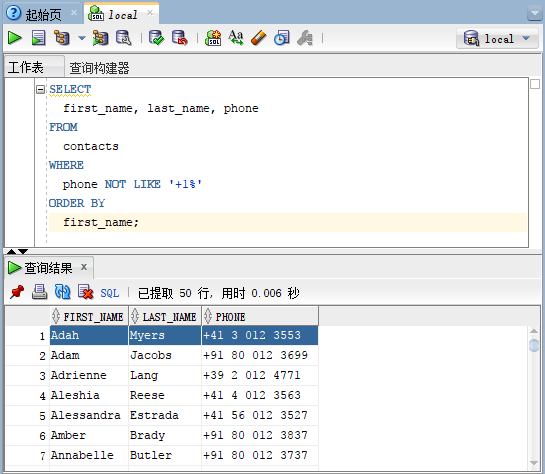Expand the explain plan dropdown arrow
This screenshot has width=545, height=474.
click(81, 38)
